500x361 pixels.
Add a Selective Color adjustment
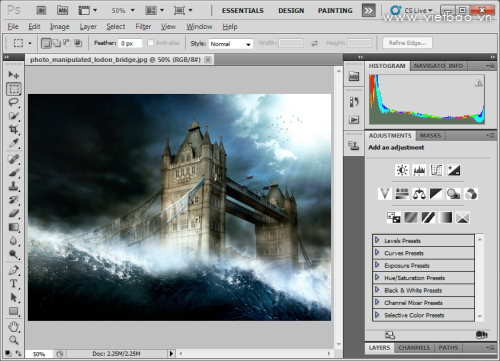point(462,218)
